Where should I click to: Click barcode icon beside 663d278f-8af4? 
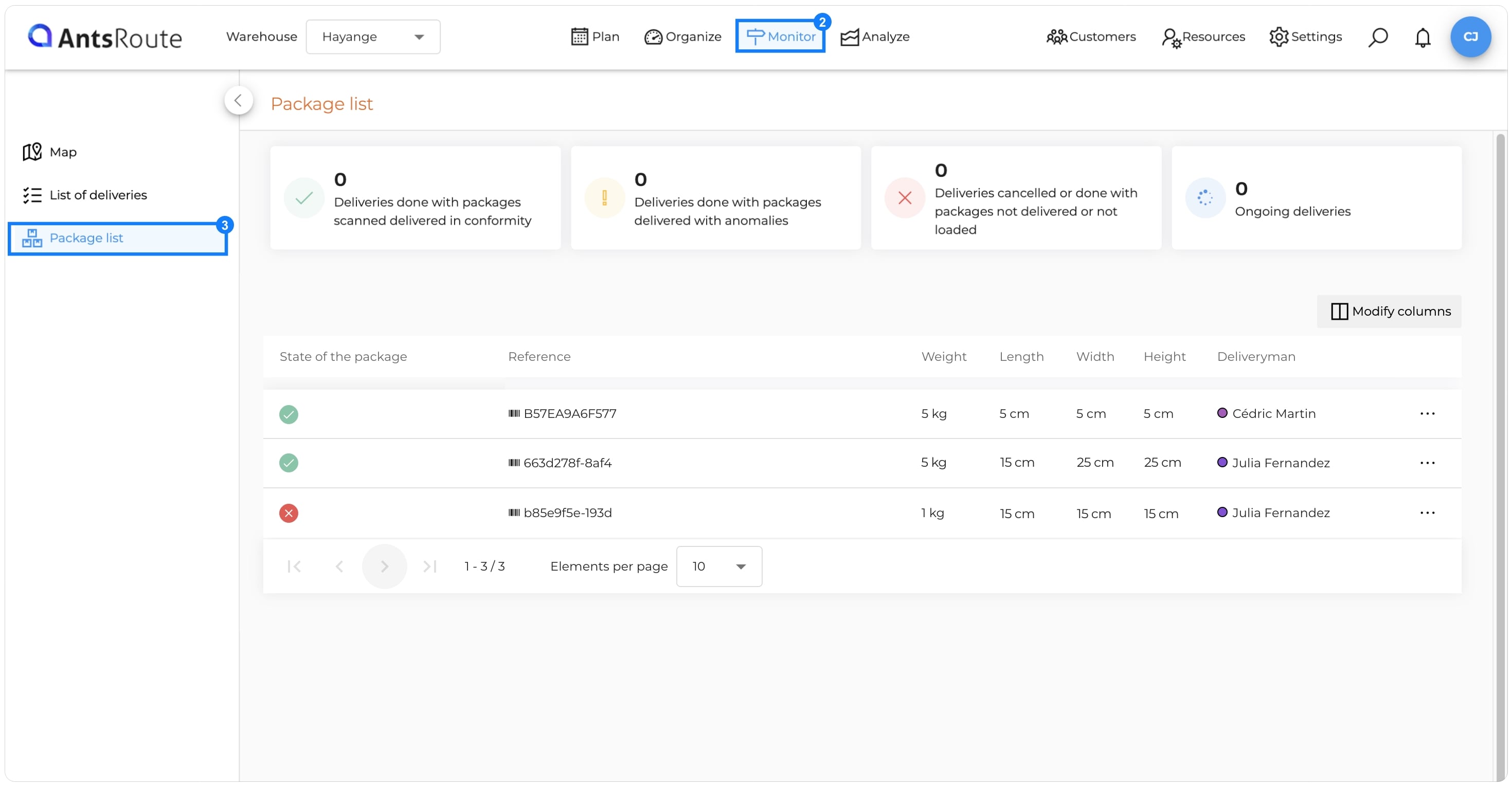coord(514,463)
